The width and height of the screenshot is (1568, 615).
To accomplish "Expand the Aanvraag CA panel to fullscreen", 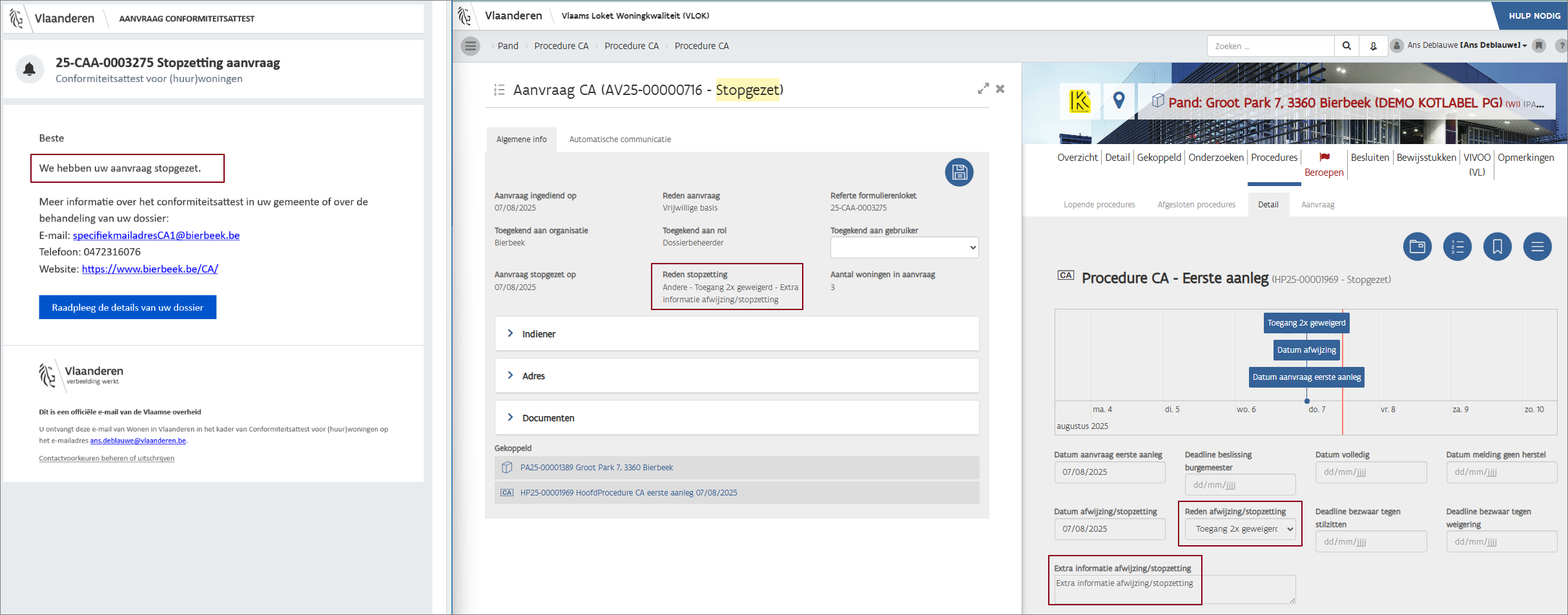I will coord(983,89).
